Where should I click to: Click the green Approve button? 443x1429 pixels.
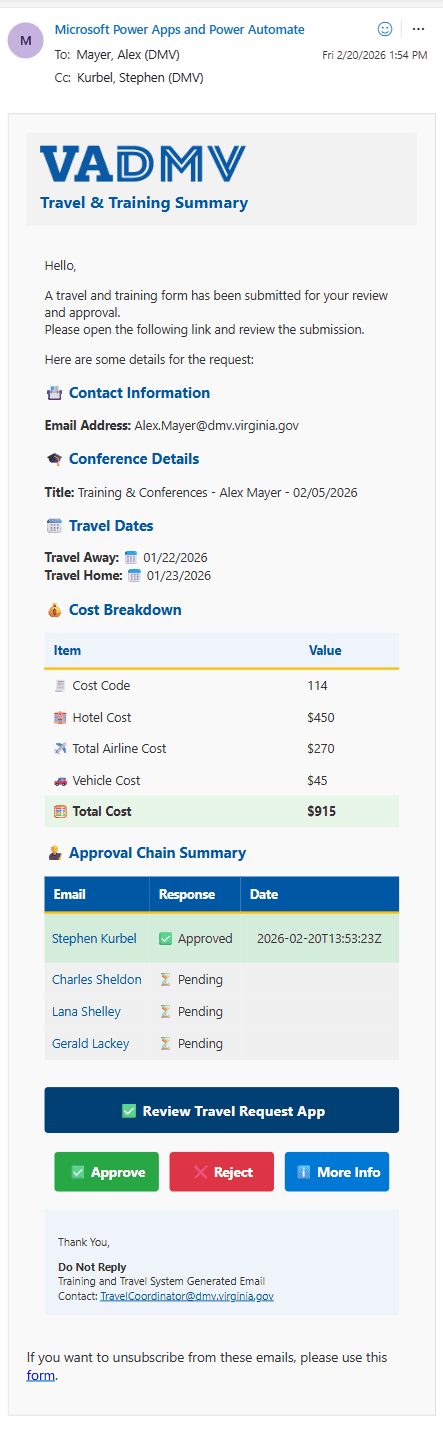point(106,1172)
